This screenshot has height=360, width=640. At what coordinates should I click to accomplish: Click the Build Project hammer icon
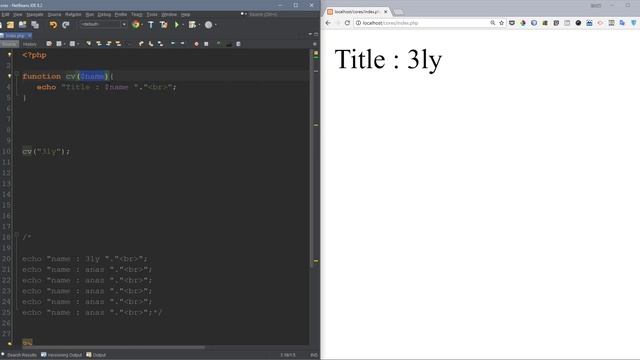[x=151, y=25]
